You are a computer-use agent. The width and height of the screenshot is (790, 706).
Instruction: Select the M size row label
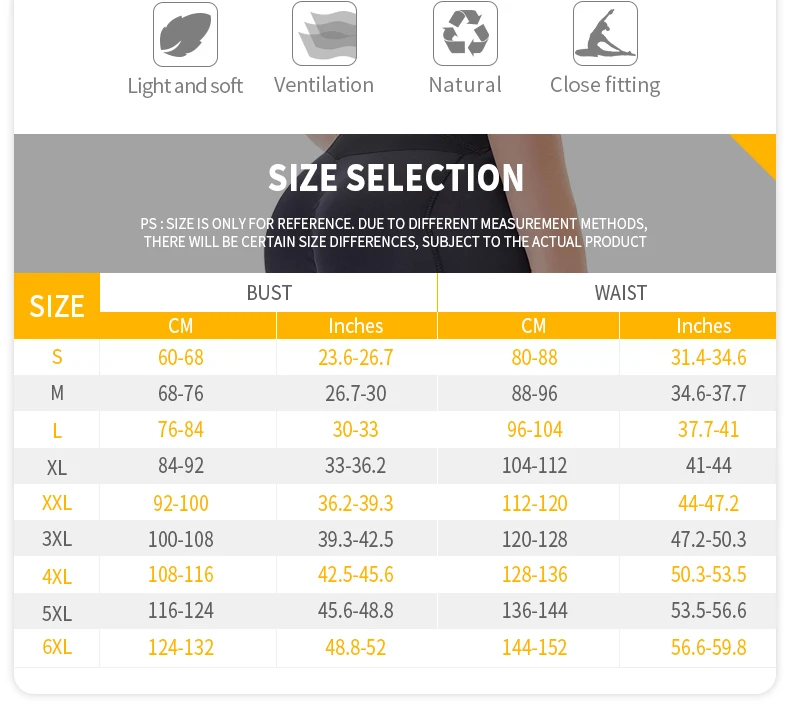(x=57, y=393)
